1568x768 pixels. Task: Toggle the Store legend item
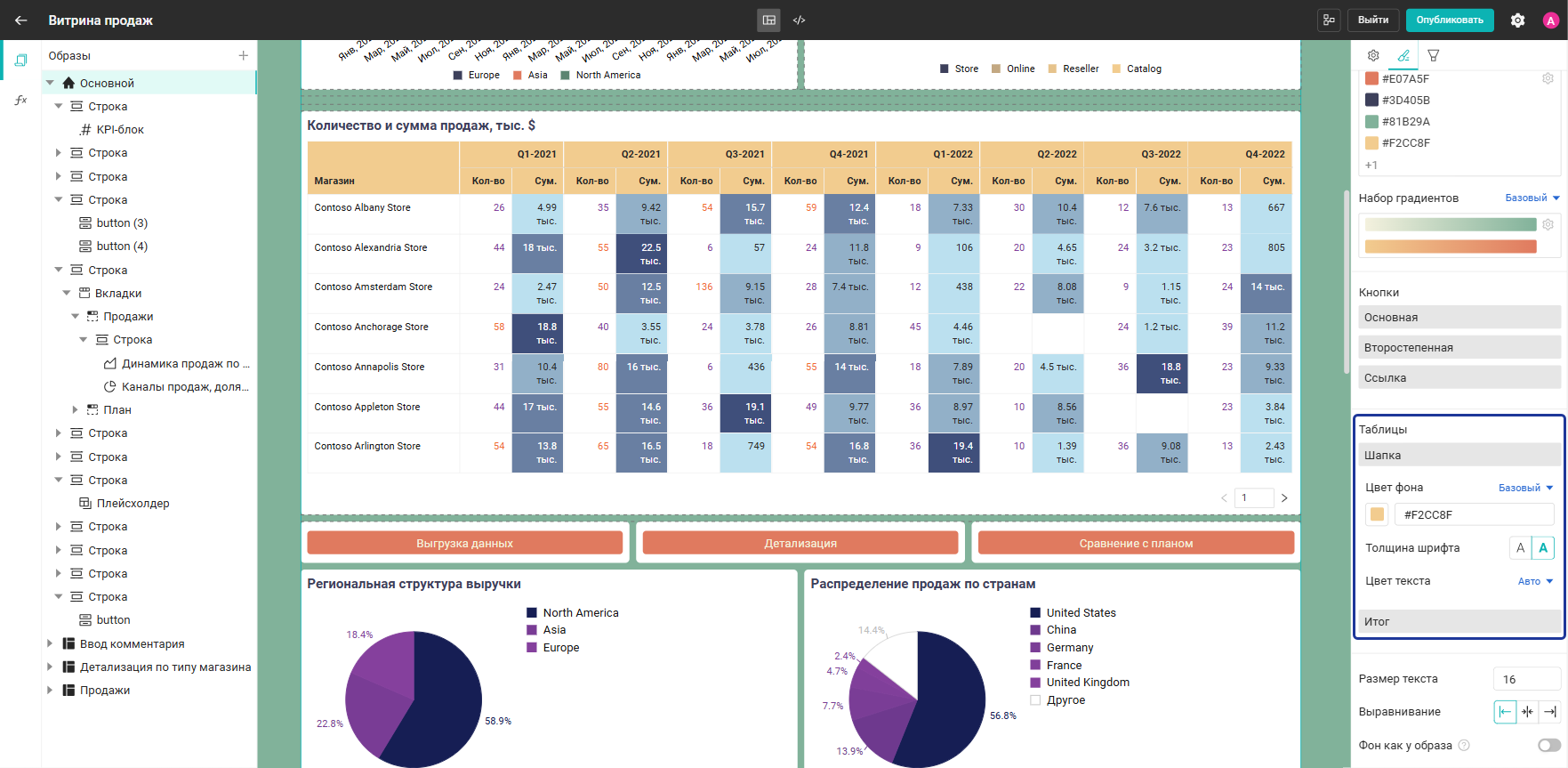(959, 69)
